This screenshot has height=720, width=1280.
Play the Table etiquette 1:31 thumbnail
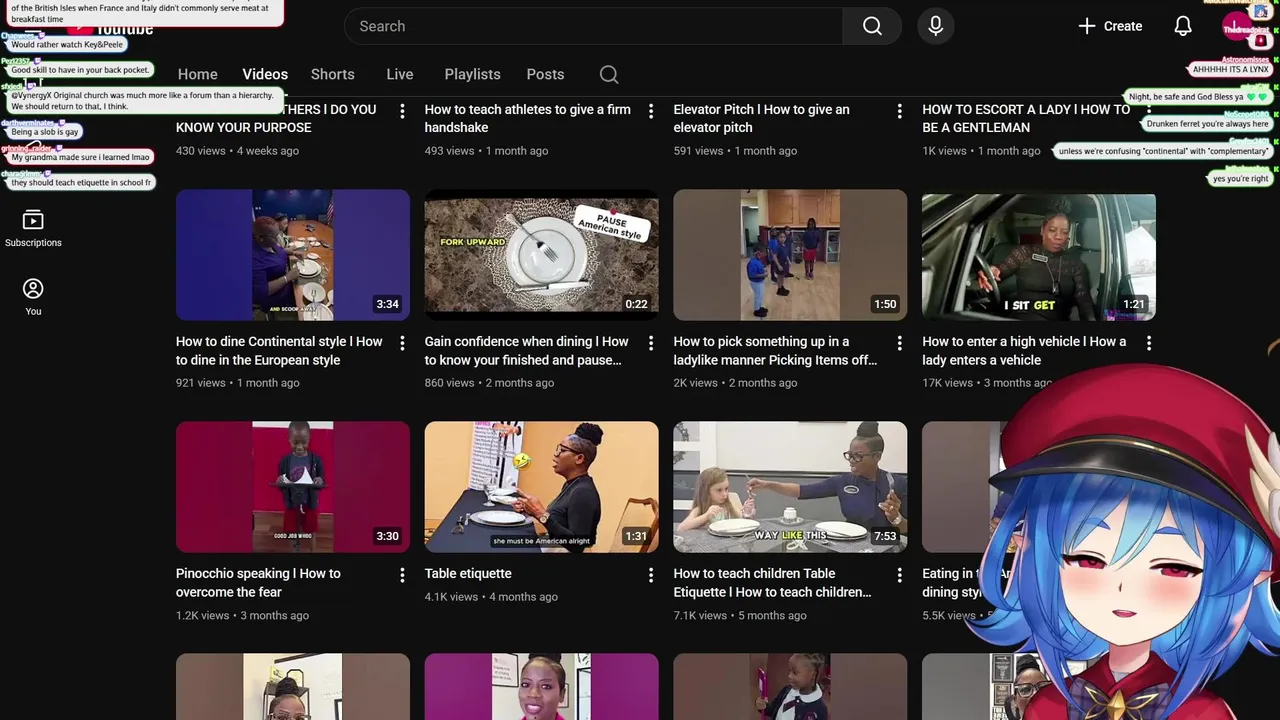point(541,487)
